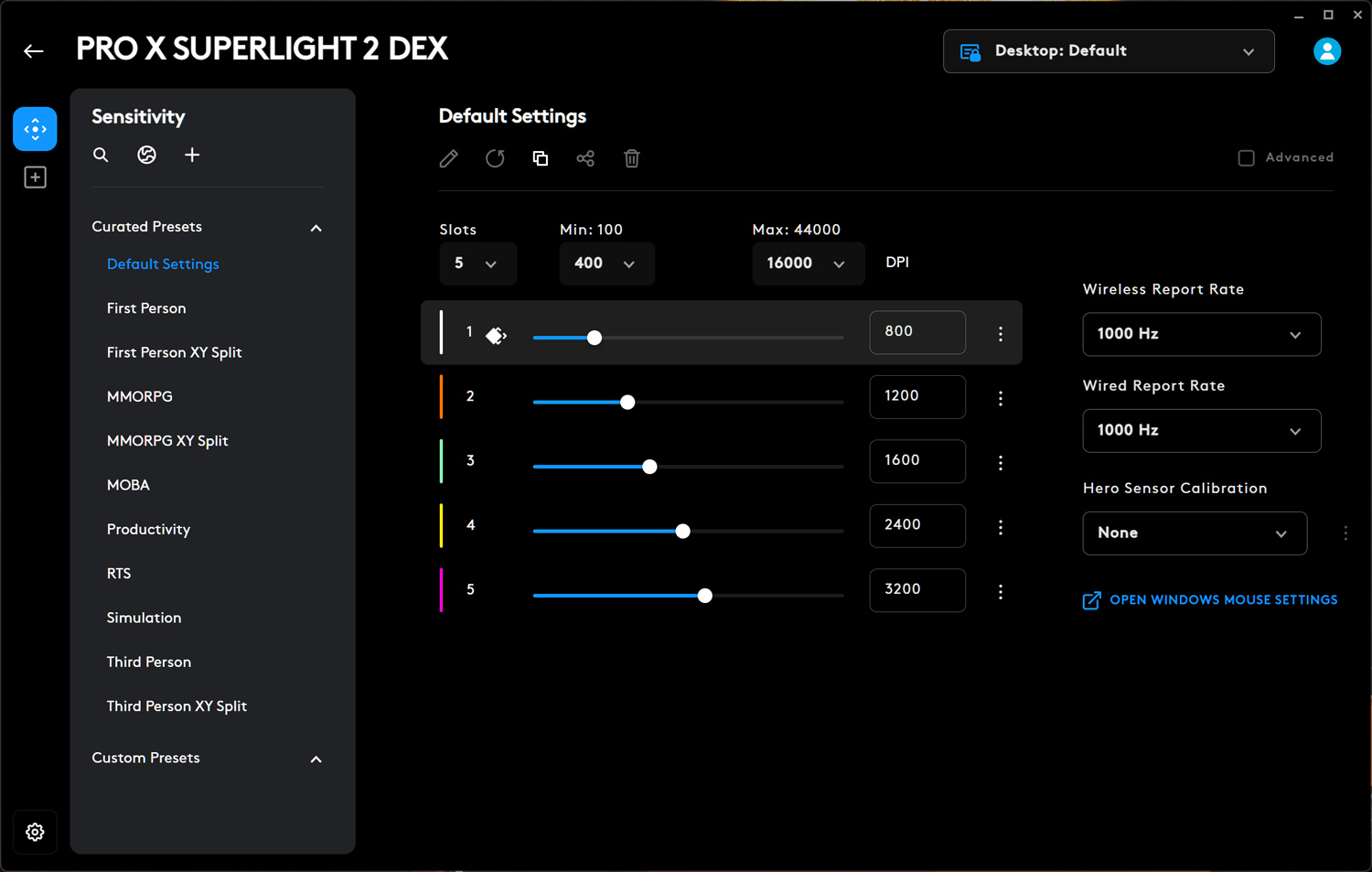Select MMORPG preset

point(139,396)
